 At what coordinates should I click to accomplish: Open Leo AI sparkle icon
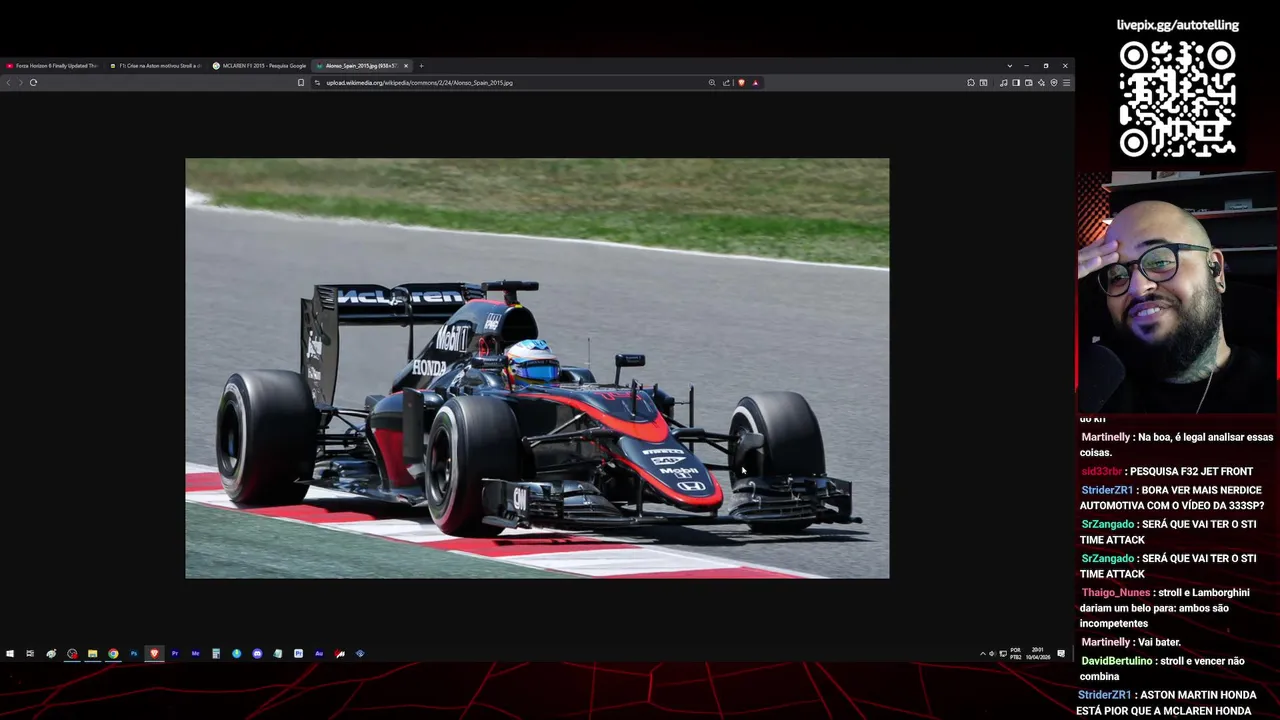click(x=1041, y=82)
